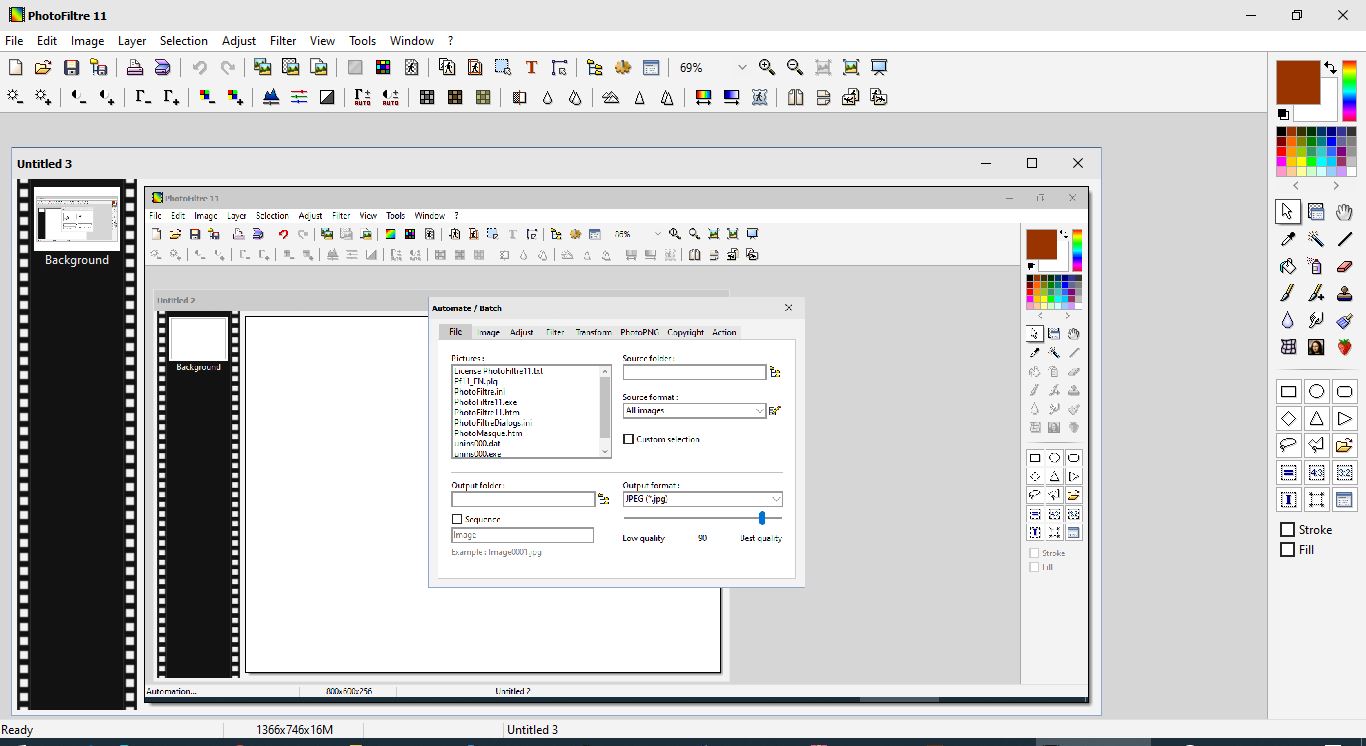This screenshot has width=1366, height=746.
Task: Apply the Gradient toolbar icon
Action: [731, 97]
